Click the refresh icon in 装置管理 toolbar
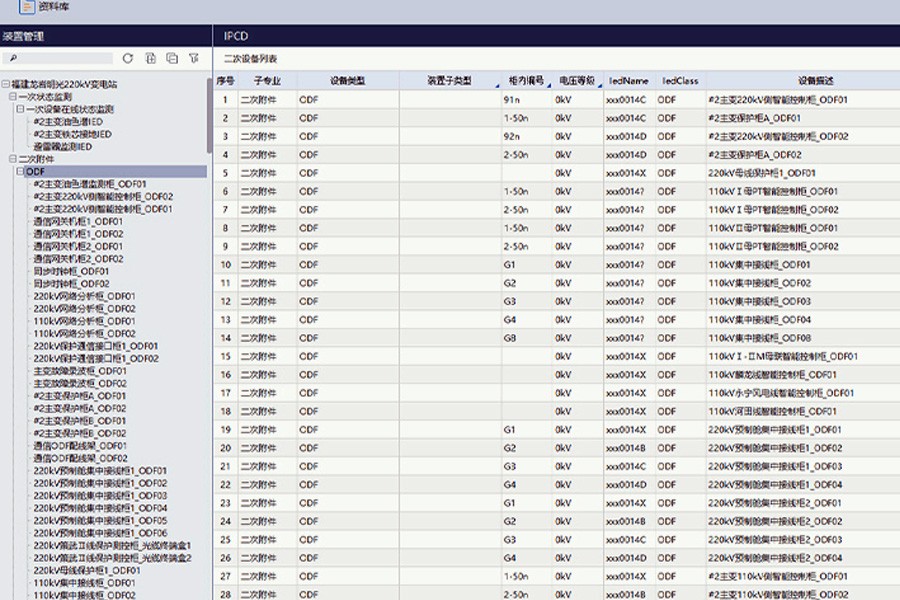The image size is (900, 600). pyautogui.click(x=127, y=59)
